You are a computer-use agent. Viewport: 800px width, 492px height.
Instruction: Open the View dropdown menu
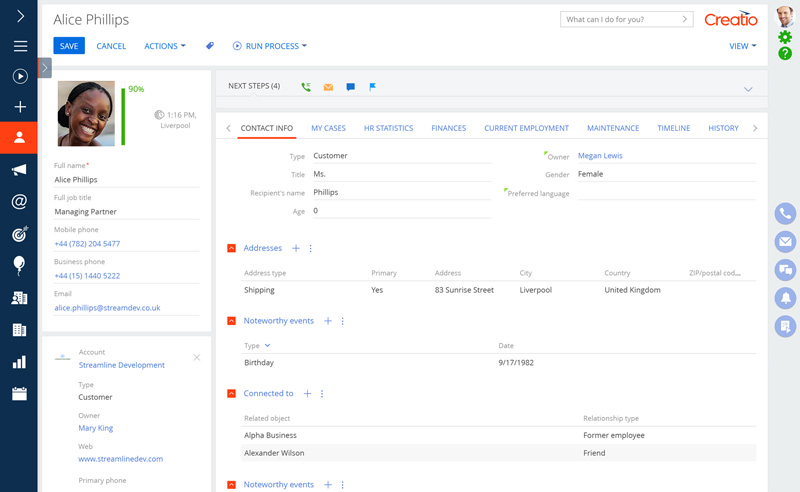(x=742, y=46)
